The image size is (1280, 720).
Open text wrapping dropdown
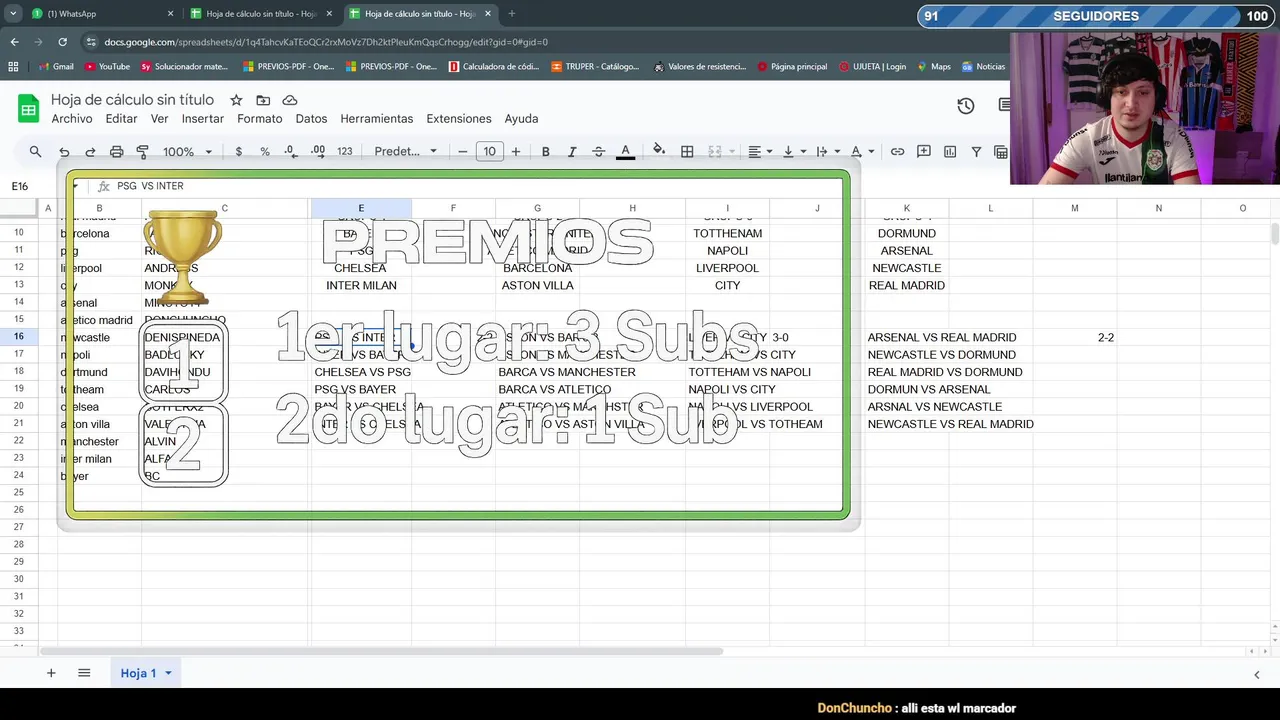826,151
